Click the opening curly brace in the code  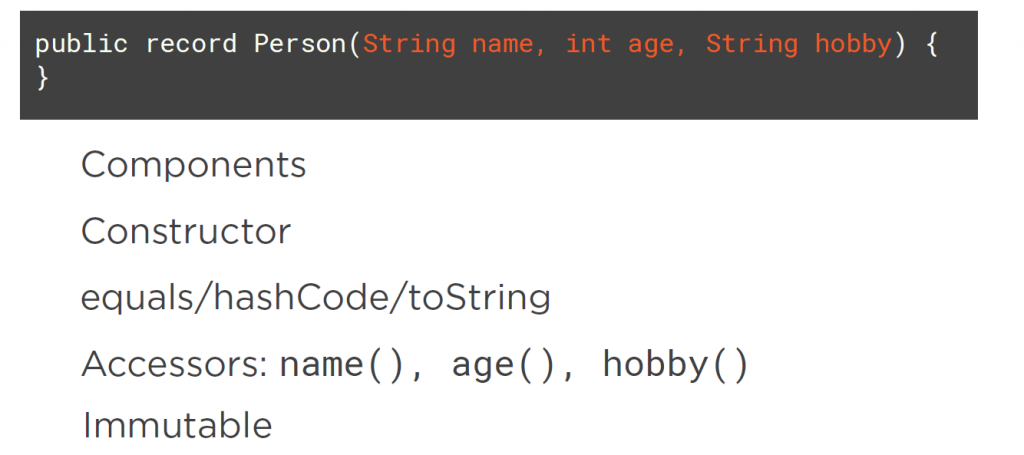931,44
